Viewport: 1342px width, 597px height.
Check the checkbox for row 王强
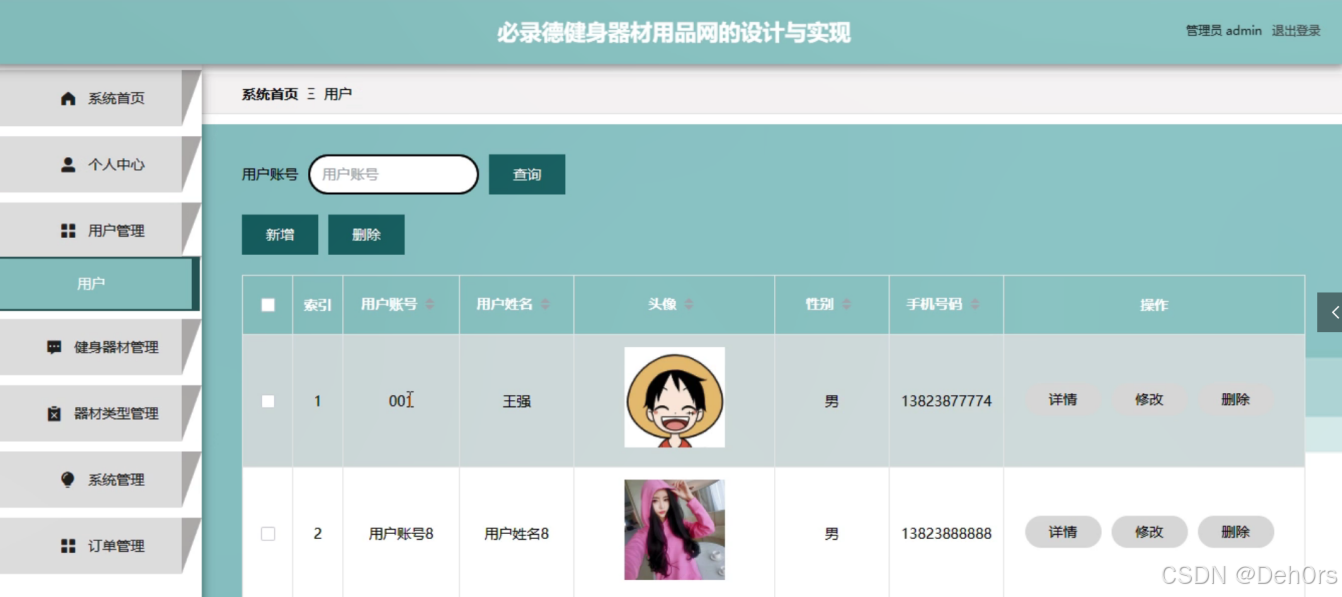coord(268,401)
